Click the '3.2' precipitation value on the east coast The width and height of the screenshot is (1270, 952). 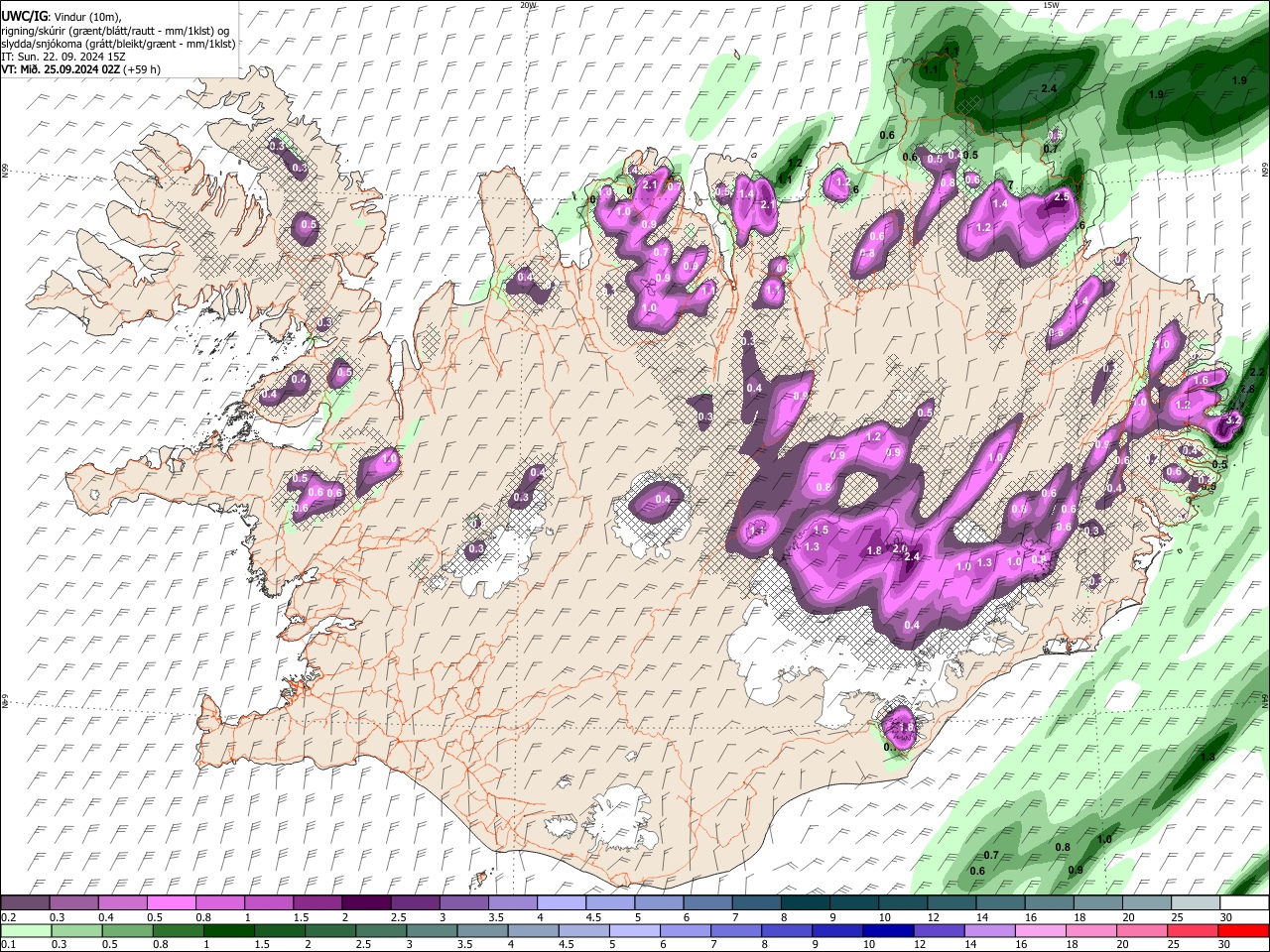coord(1233,420)
